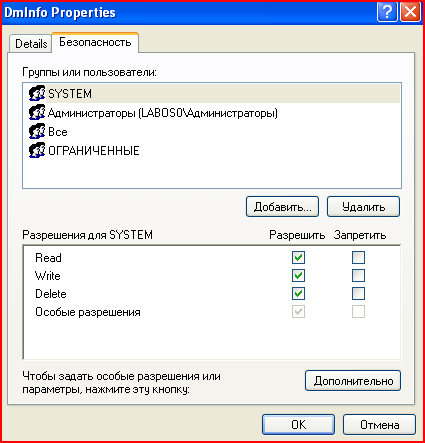Click Allow checkbox for Особые разрешения
Screen dimensions: 425x443
(298, 312)
